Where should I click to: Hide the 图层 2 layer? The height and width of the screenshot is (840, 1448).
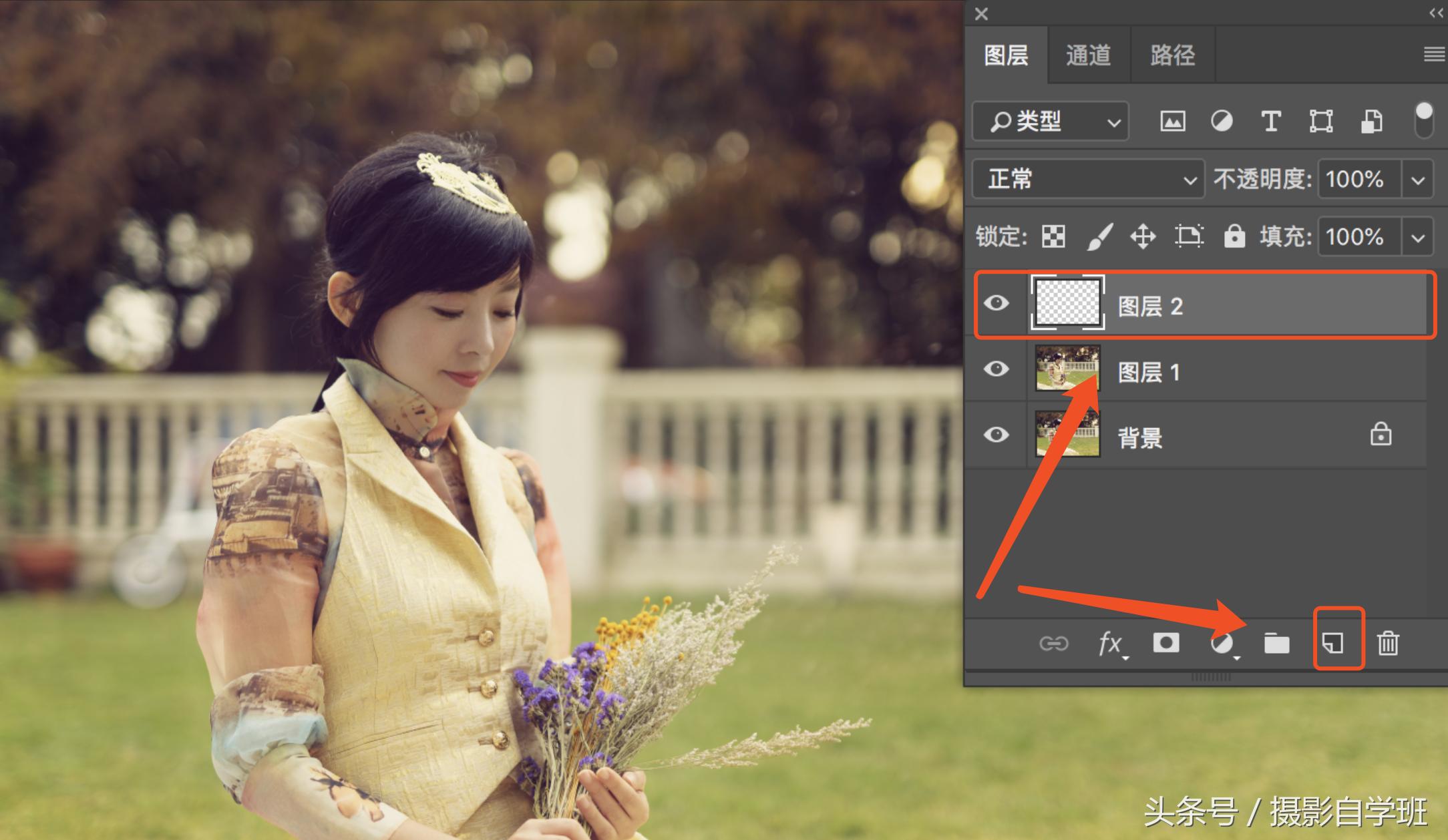pos(997,304)
